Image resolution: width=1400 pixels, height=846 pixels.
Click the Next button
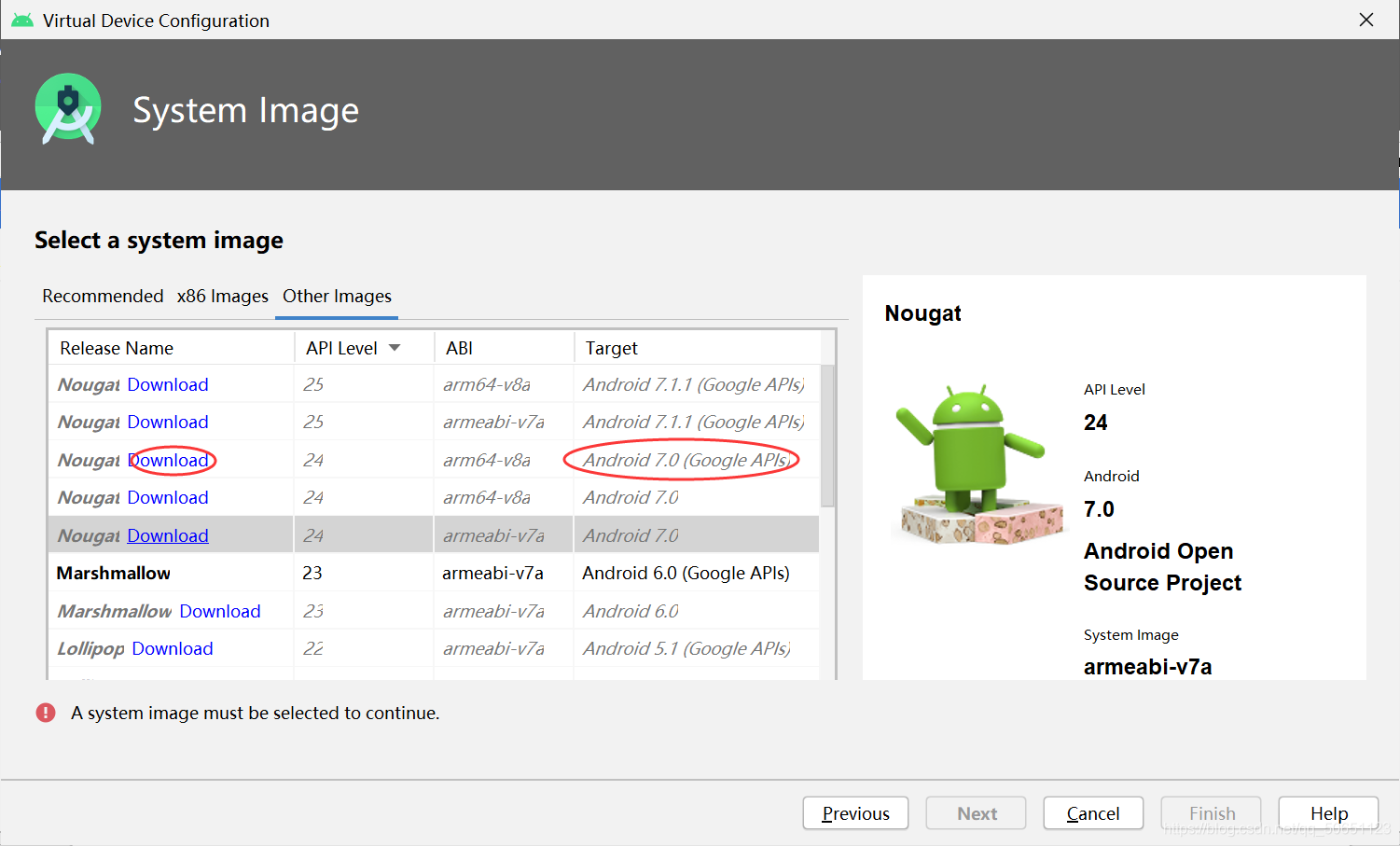(977, 813)
